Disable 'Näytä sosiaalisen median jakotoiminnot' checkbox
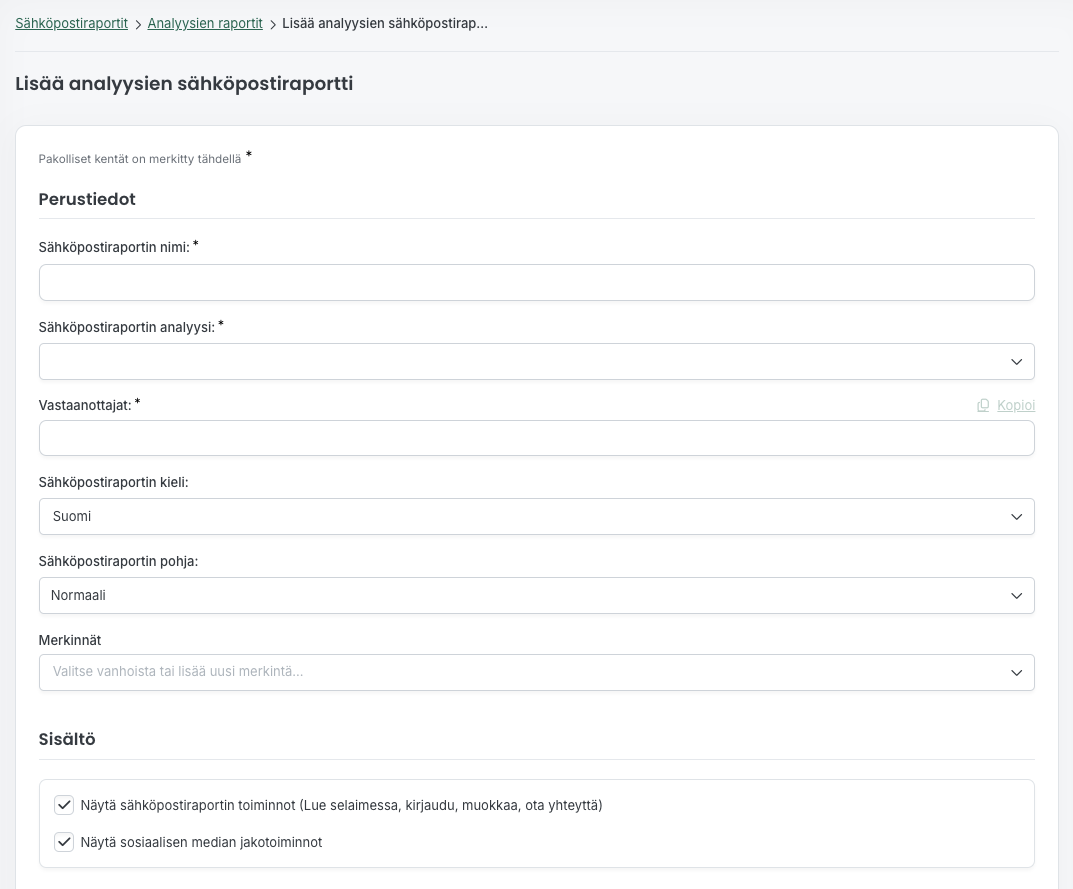This screenshot has width=1073, height=889. tap(65, 842)
